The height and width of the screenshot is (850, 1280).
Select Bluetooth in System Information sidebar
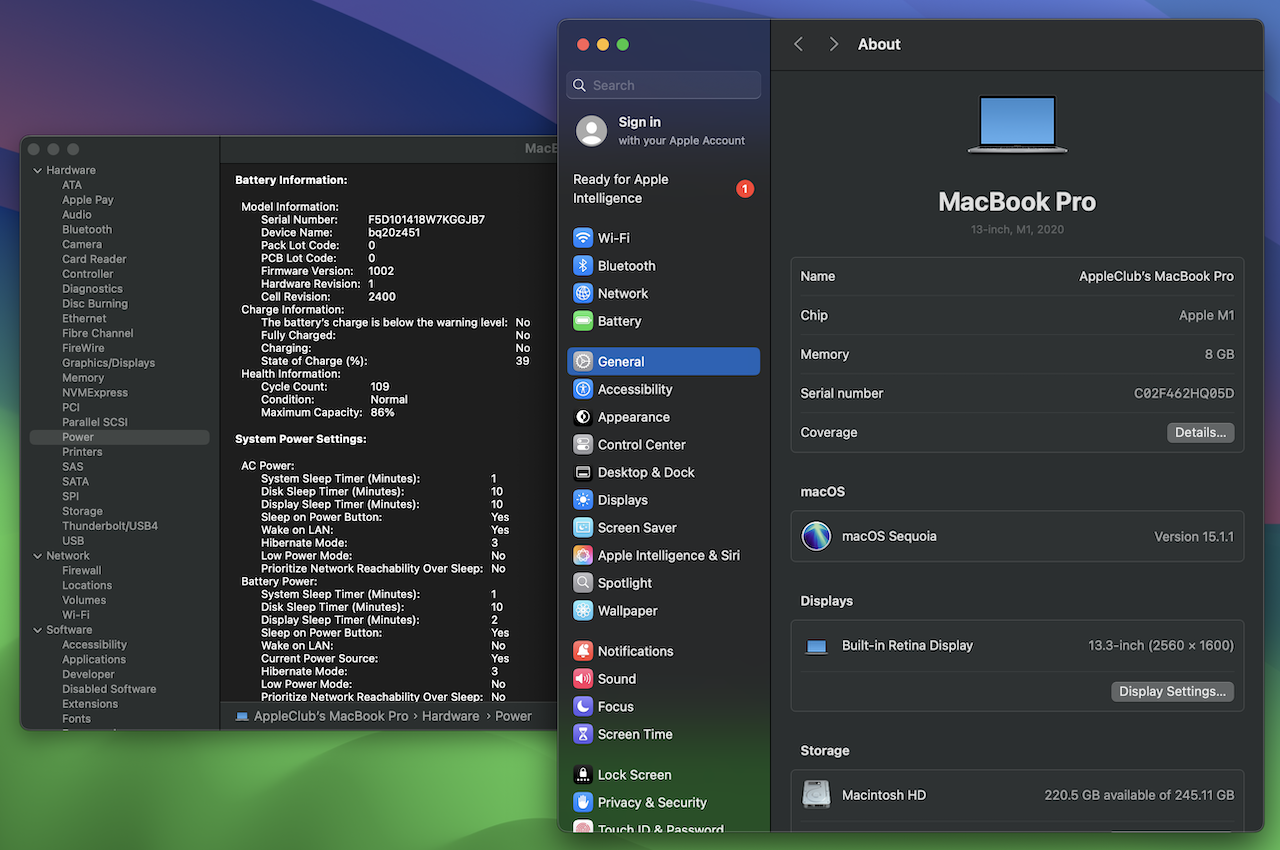pyautogui.click(x=87, y=230)
